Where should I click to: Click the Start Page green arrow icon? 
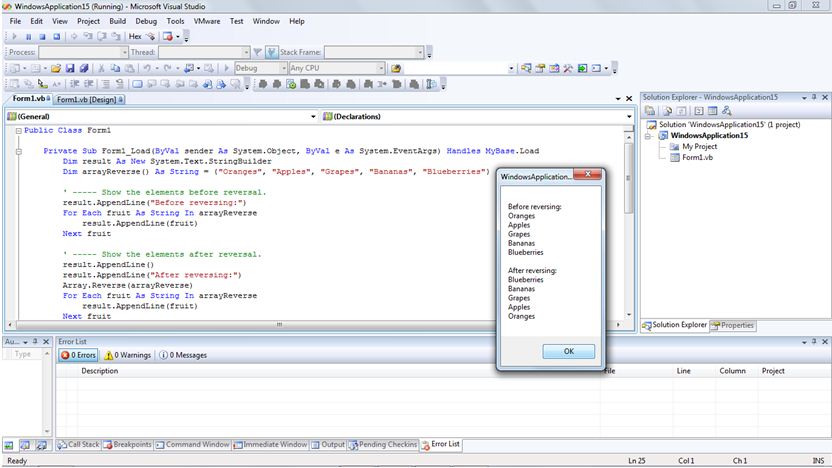582,68
